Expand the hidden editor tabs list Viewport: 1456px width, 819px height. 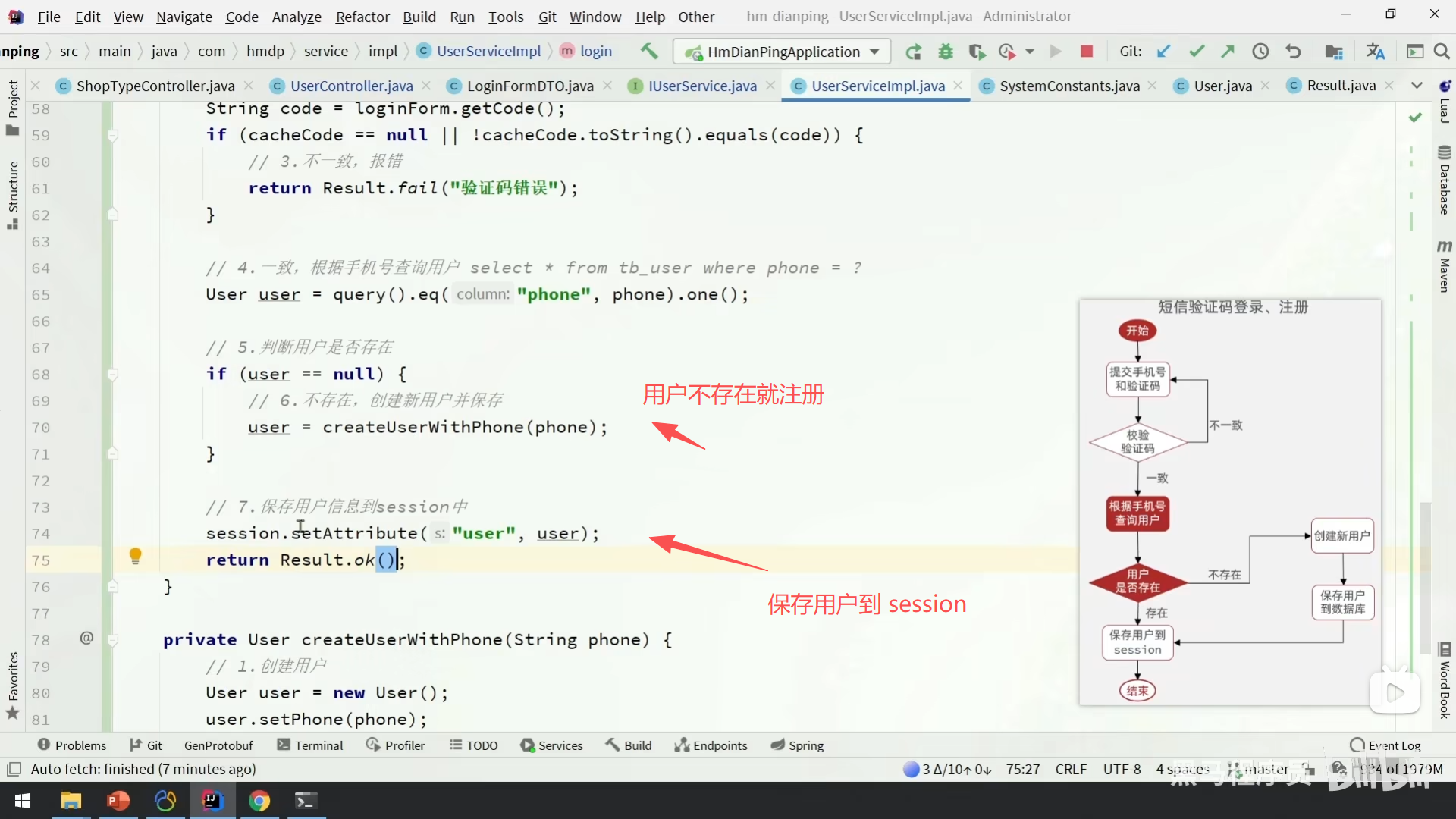1416,86
